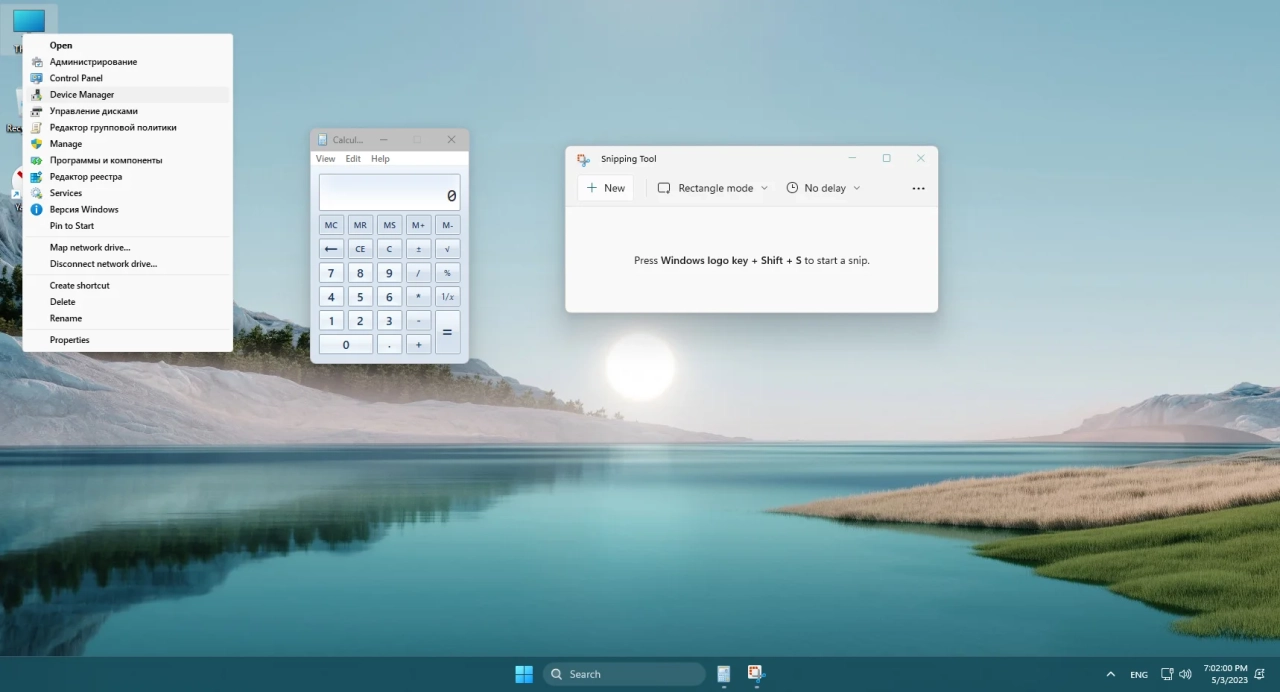
Task: Click the Services gear icon
Action: [37, 193]
